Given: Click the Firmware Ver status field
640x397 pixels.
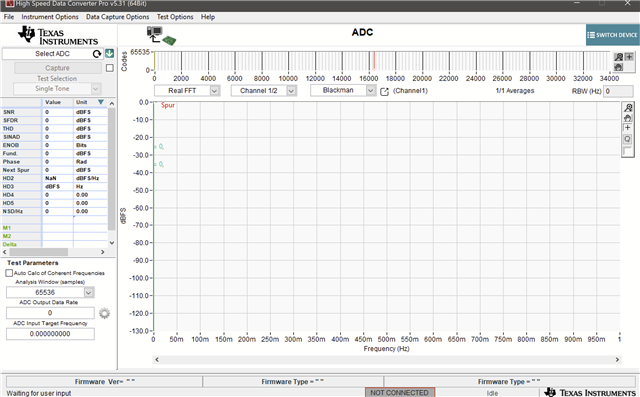Looking at the screenshot, I should coord(104,381).
